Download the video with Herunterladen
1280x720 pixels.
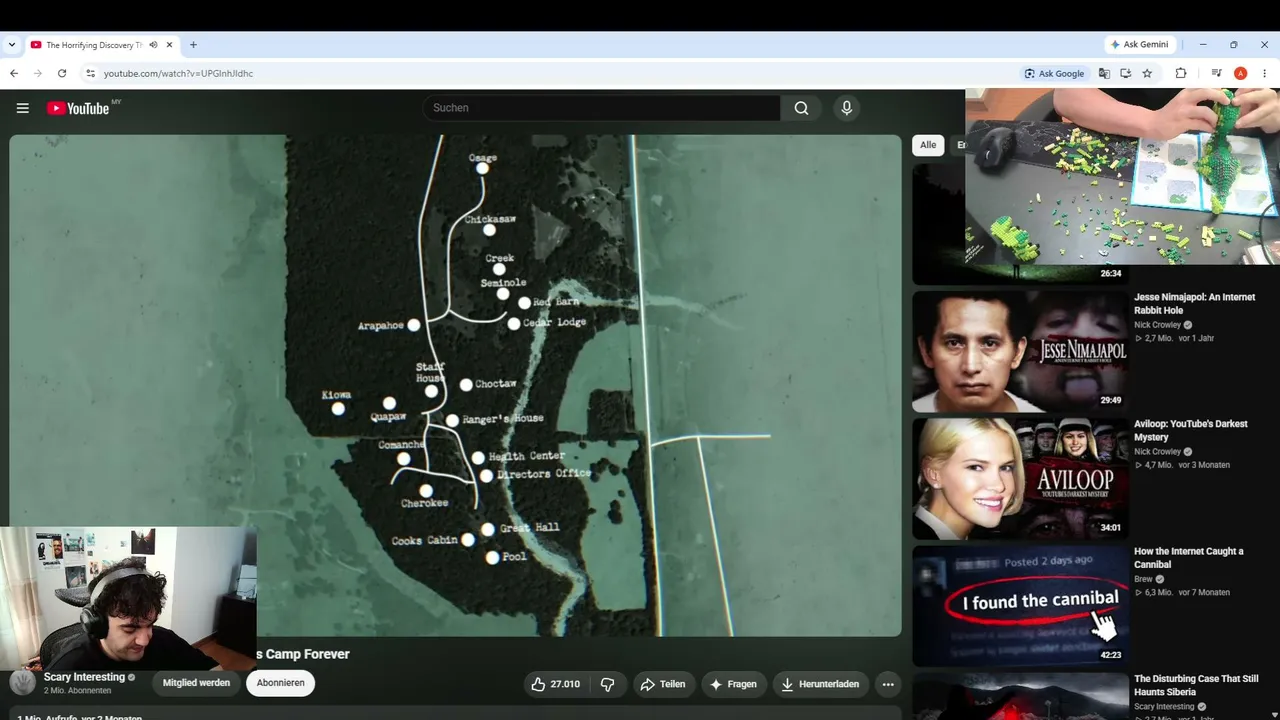tap(820, 684)
